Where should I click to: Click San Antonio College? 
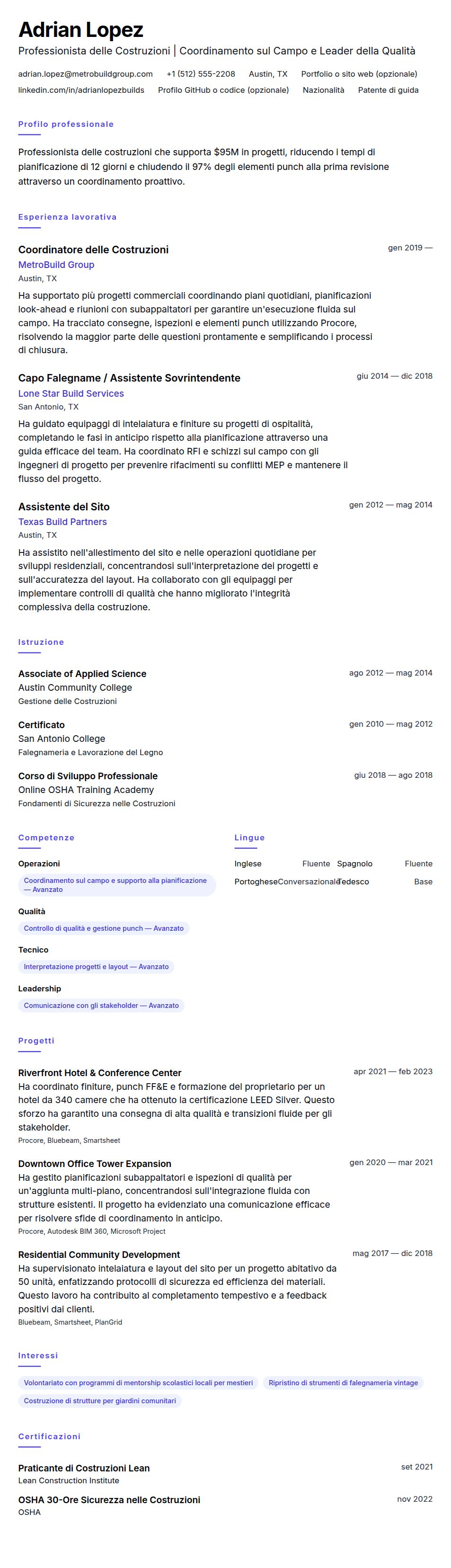(x=62, y=739)
